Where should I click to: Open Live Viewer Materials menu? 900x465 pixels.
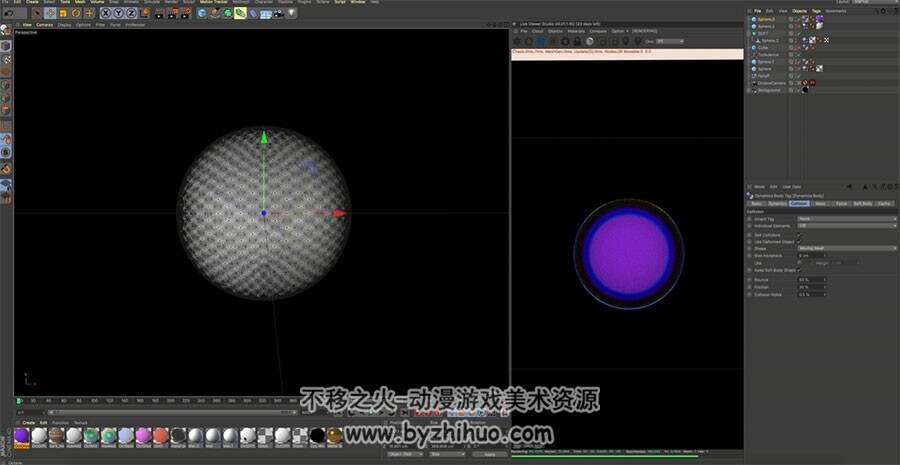click(576, 31)
